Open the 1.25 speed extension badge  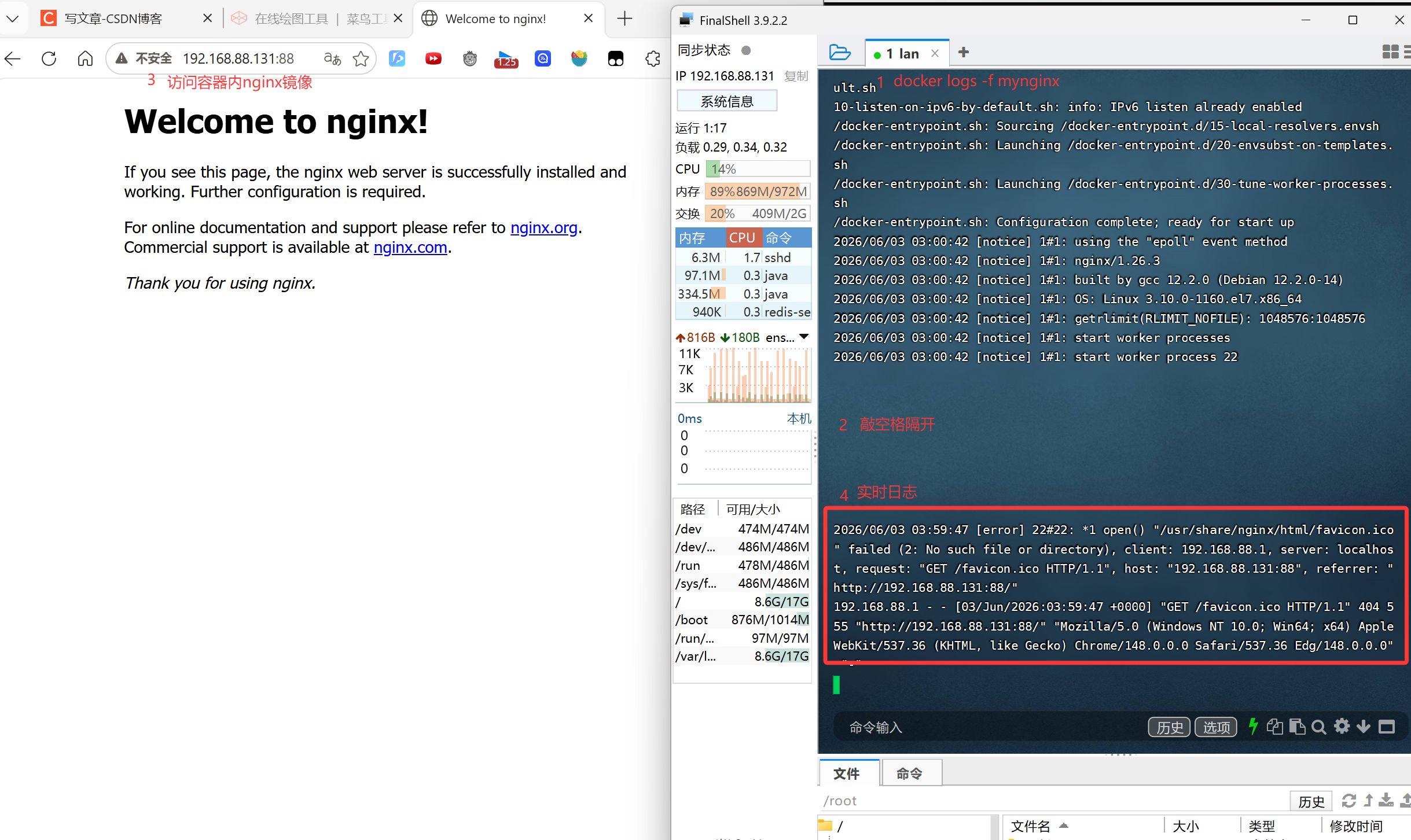point(506,59)
